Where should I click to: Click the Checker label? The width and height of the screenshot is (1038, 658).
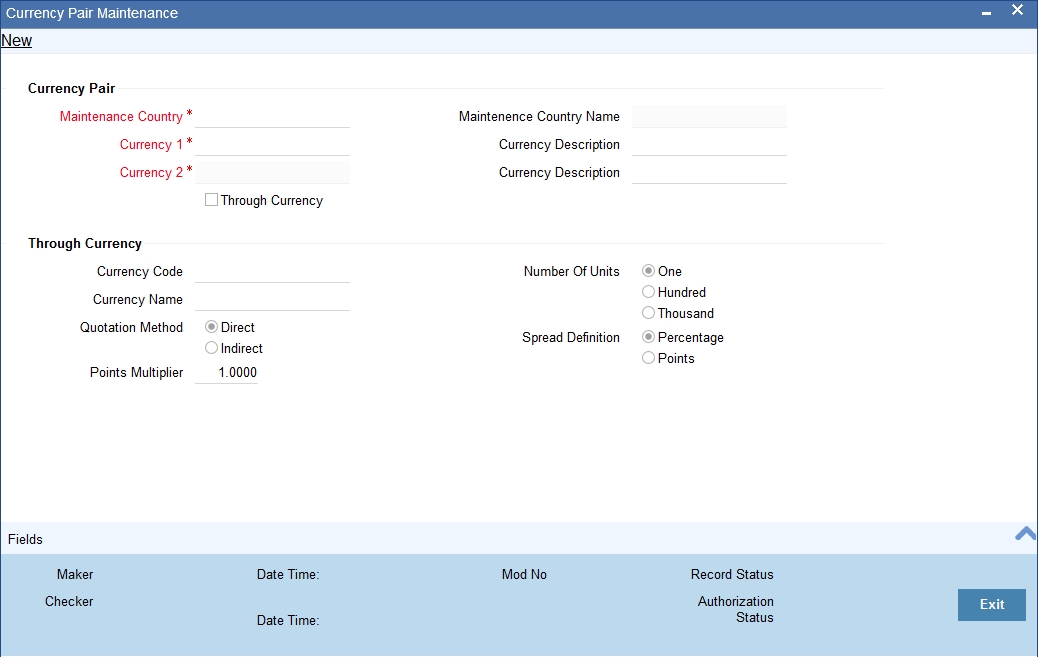[69, 602]
